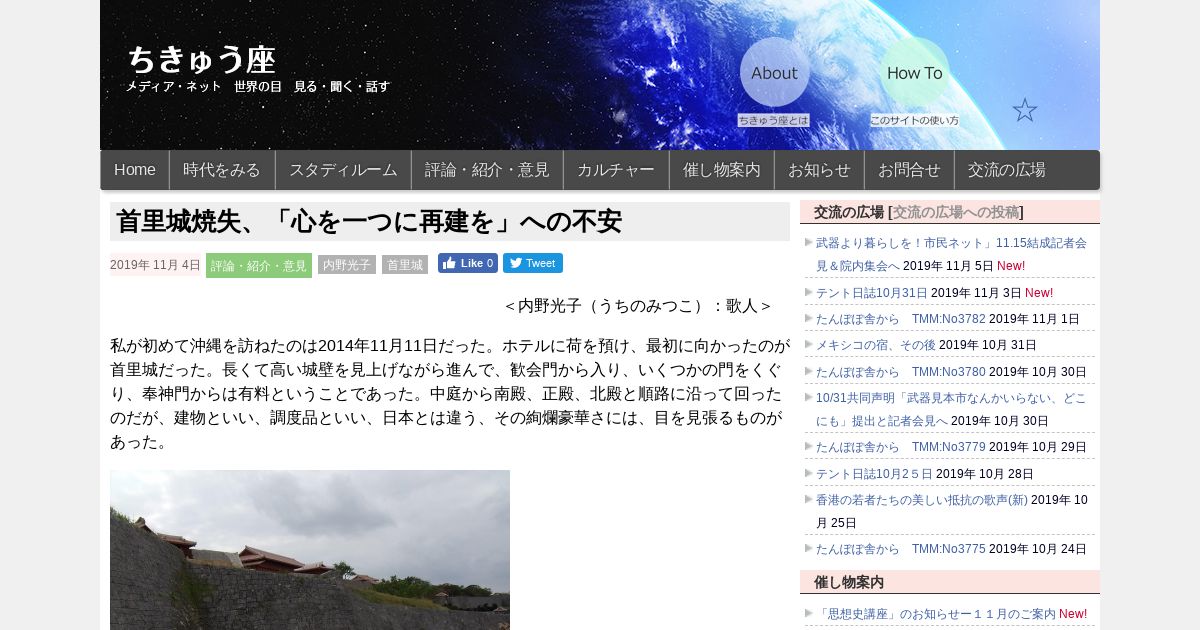
Task: Open 香港の若者たちの美しい抵抗の歌声 link
Action: (922, 500)
